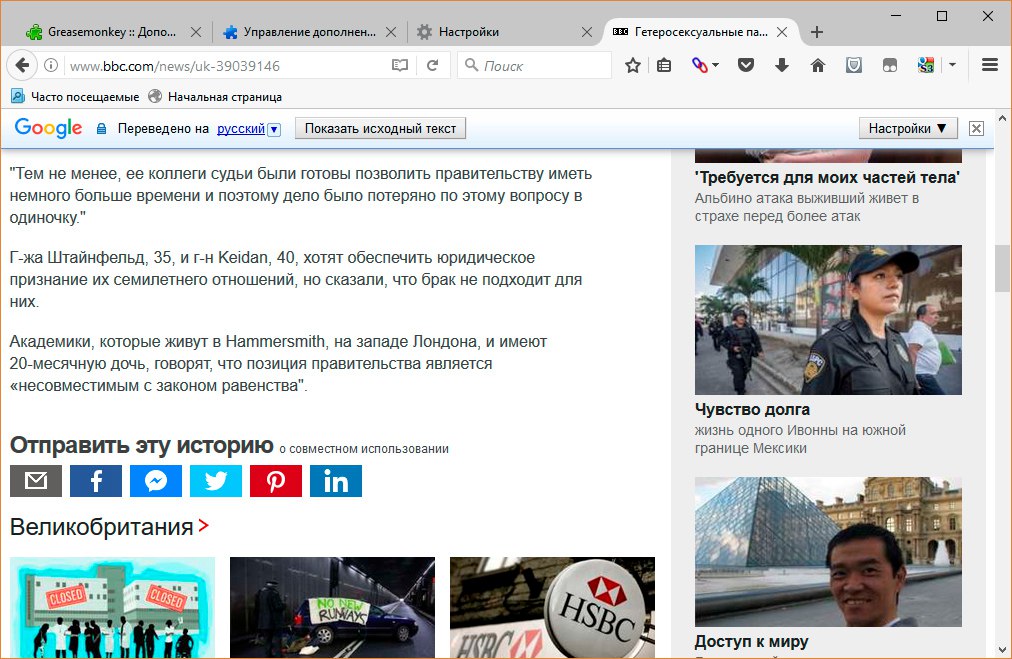The width and height of the screenshot is (1012, 659).
Task: Open closed hospitals illustration thumbnail
Action: point(112,607)
